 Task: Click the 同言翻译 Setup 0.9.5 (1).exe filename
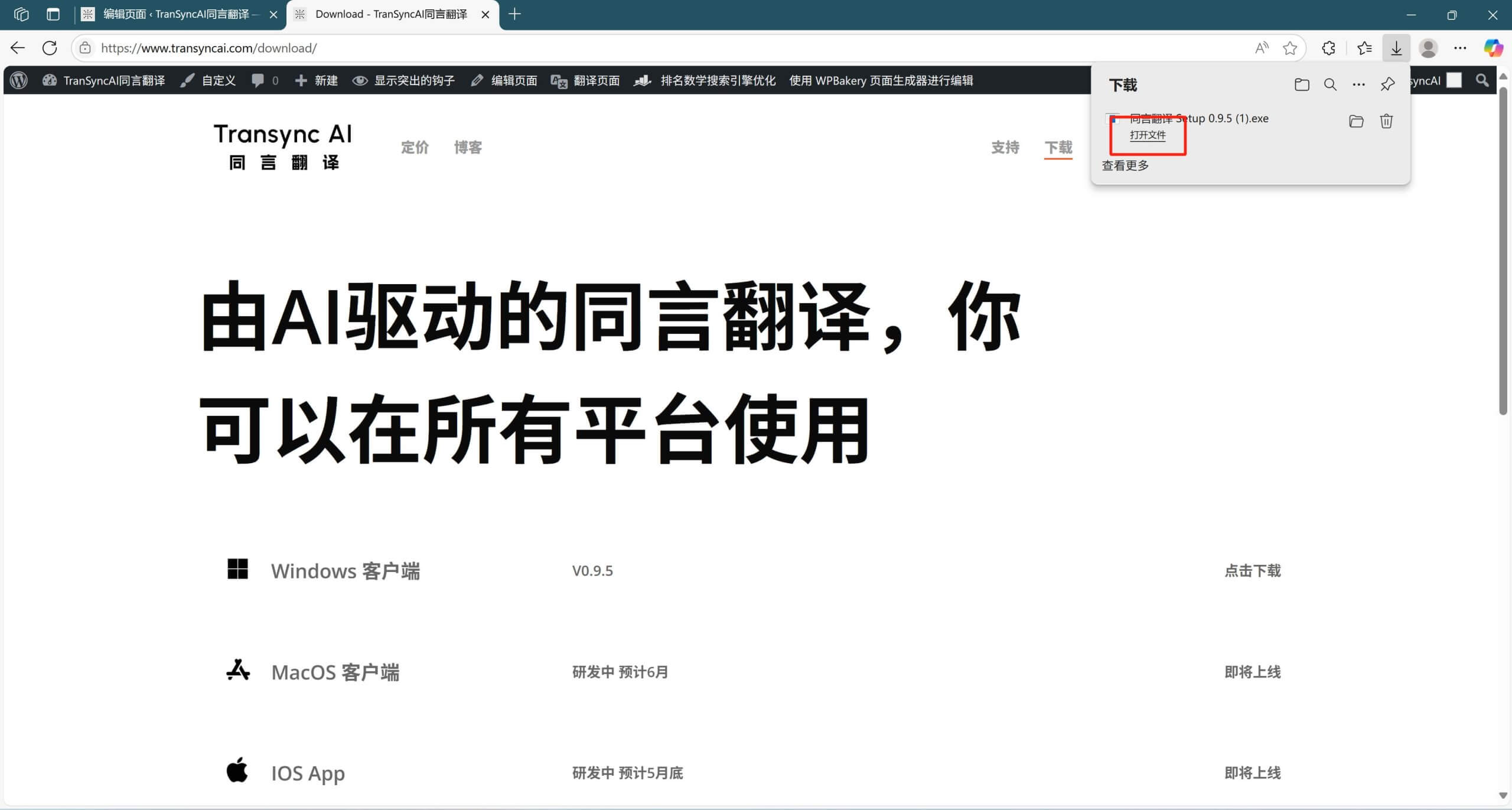(1199, 118)
